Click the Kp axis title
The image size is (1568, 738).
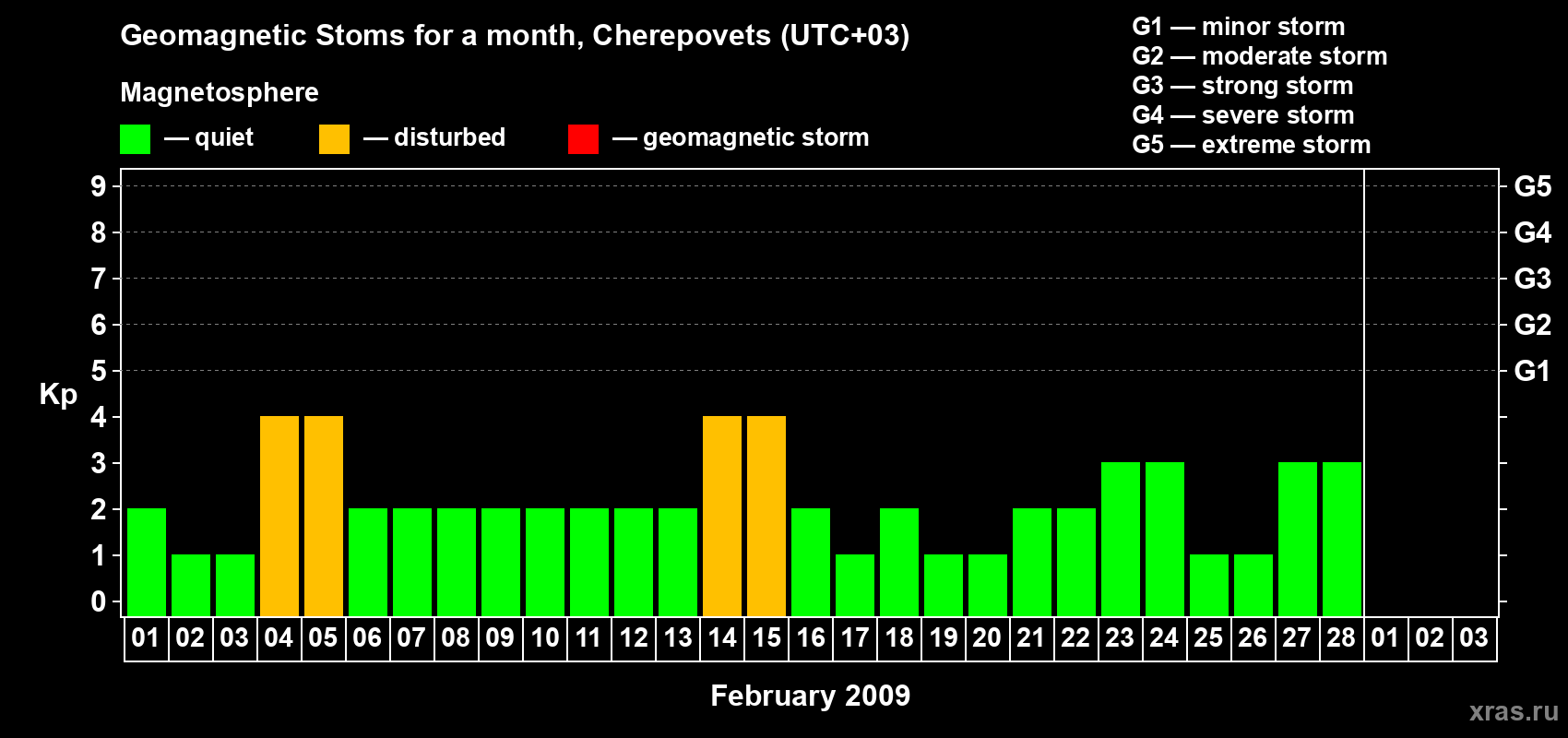coord(58,394)
